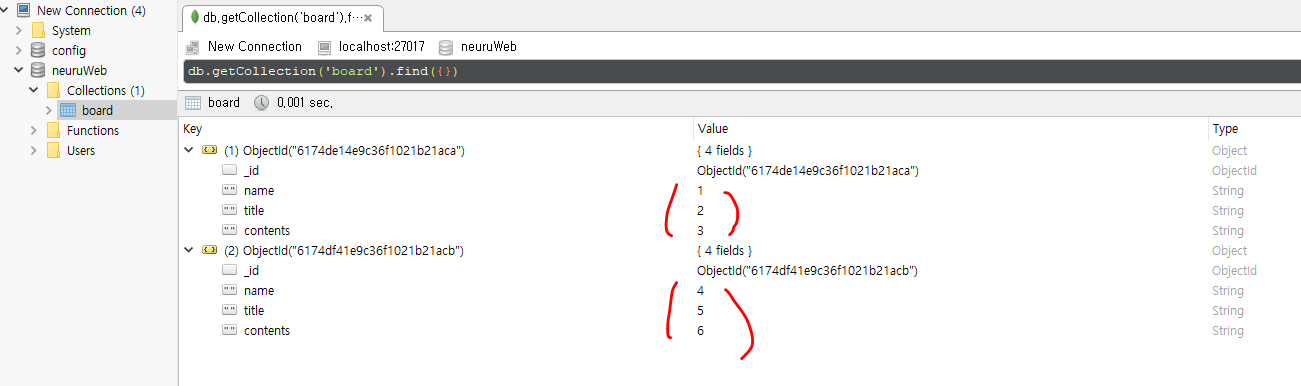The image size is (1301, 386).
Task: Click the name value 4 cell
Action: coord(700,291)
